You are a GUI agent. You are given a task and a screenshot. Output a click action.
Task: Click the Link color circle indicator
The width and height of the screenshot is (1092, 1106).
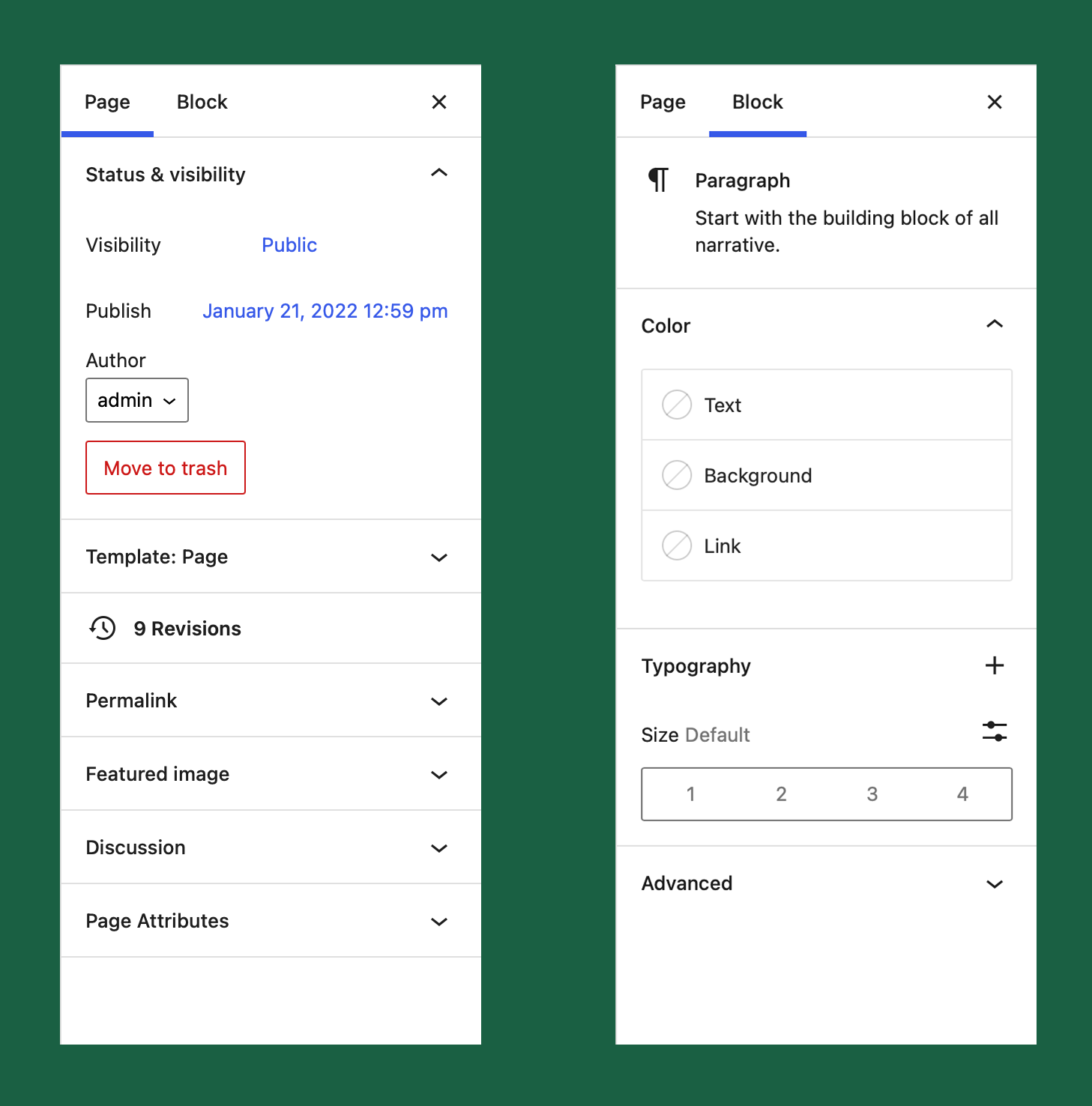pos(676,546)
